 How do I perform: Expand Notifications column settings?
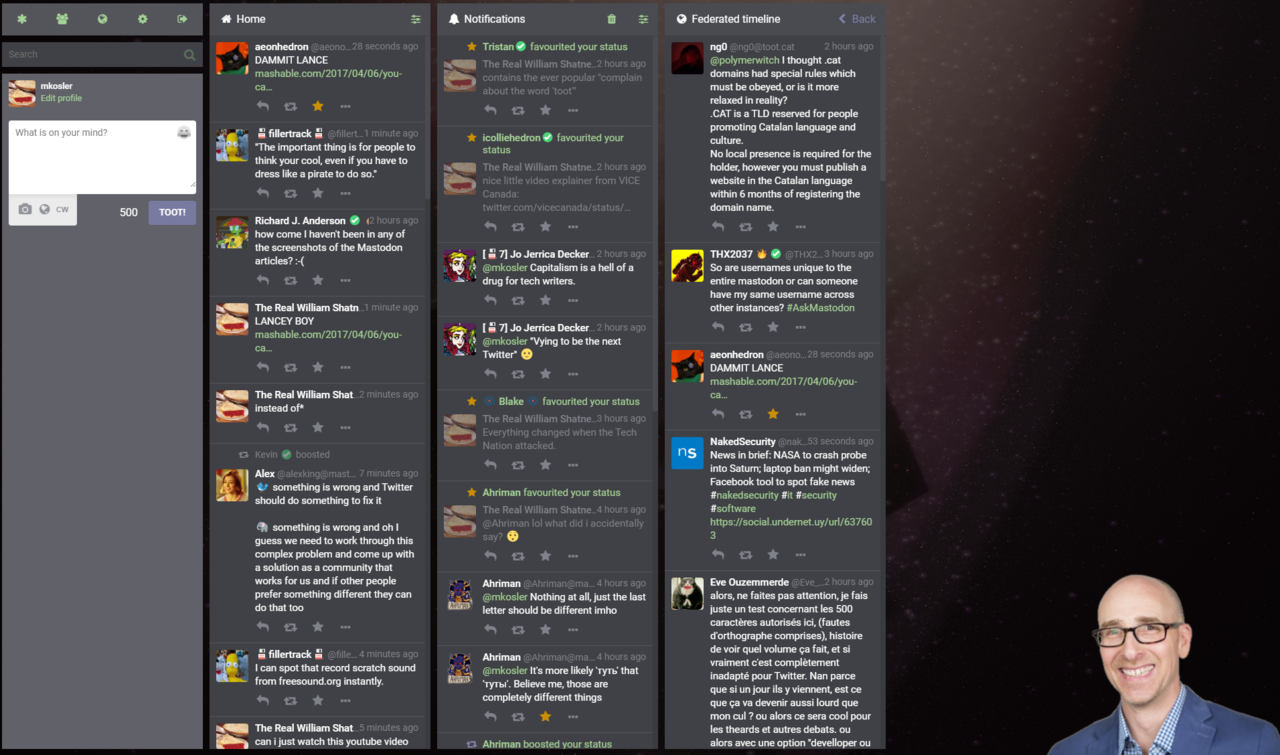pyautogui.click(x=643, y=19)
